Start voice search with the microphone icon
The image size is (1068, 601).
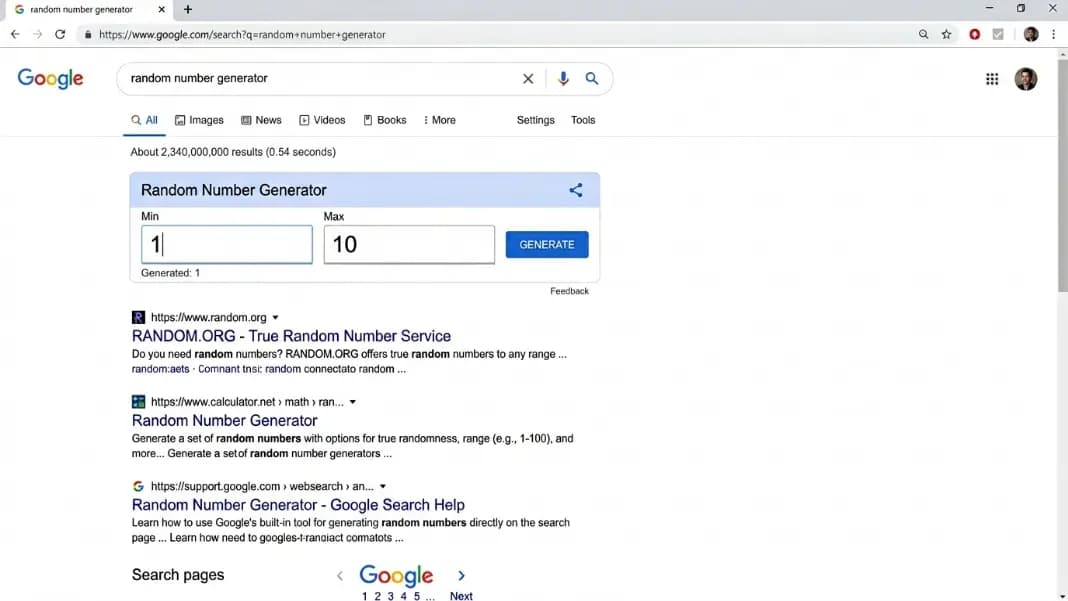click(563, 78)
